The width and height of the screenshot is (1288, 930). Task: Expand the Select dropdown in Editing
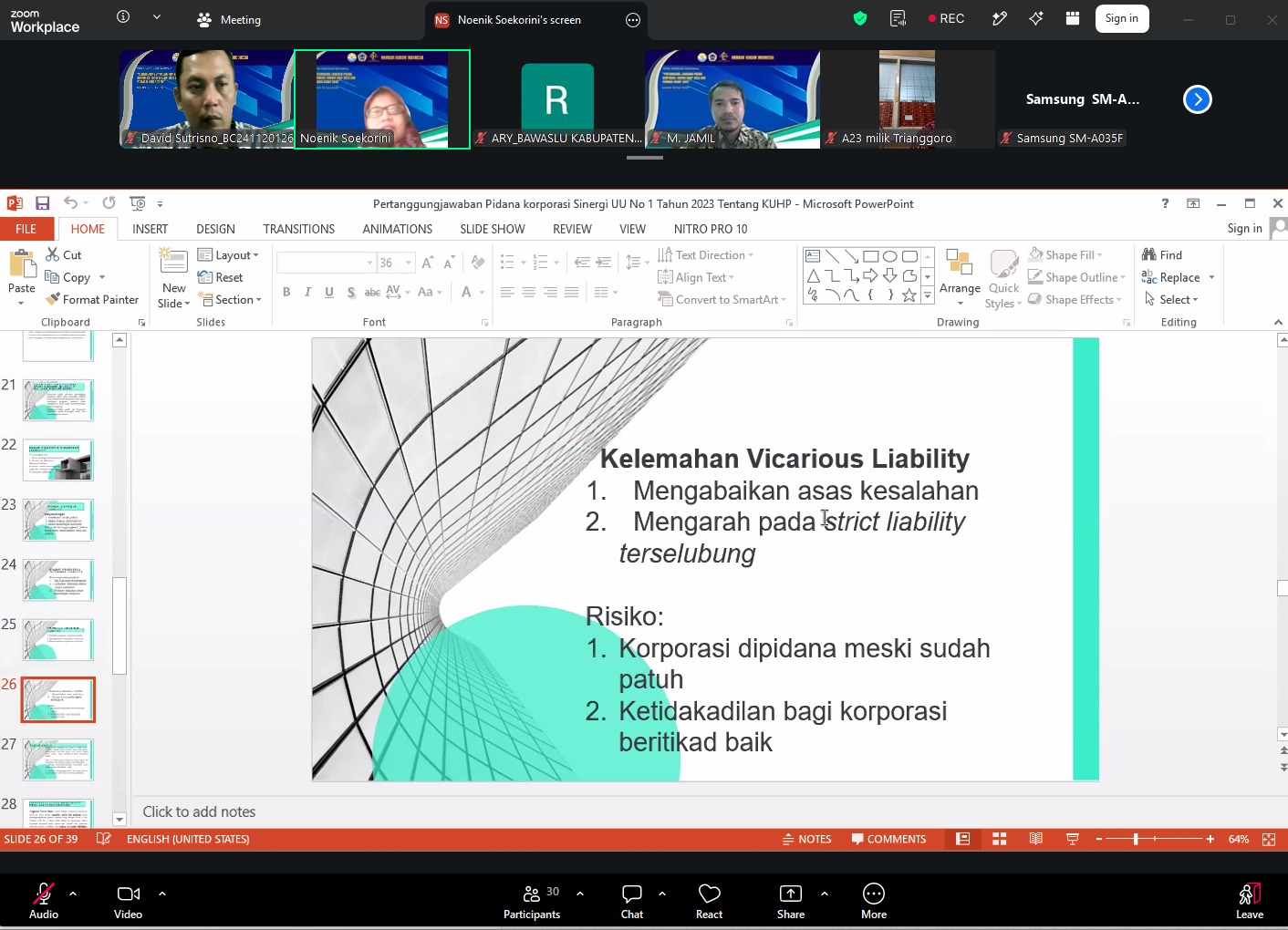pos(1171,299)
